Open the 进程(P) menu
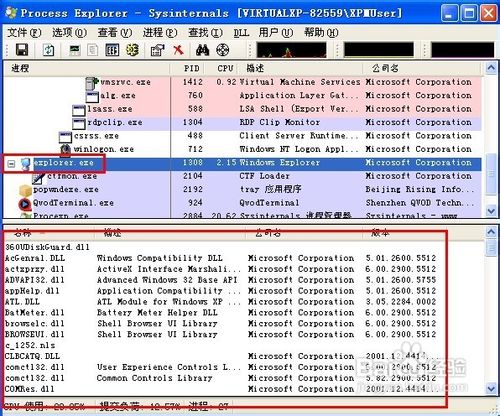Image resolution: width=500 pixels, height=416 pixels. click(160, 33)
